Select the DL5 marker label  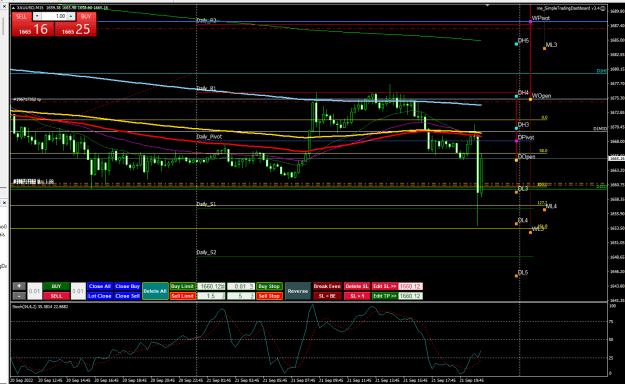tap(523, 272)
